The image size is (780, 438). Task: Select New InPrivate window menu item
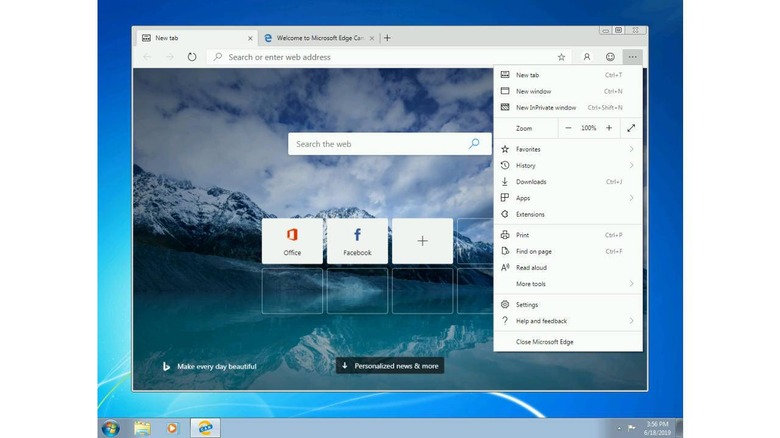pyautogui.click(x=546, y=107)
